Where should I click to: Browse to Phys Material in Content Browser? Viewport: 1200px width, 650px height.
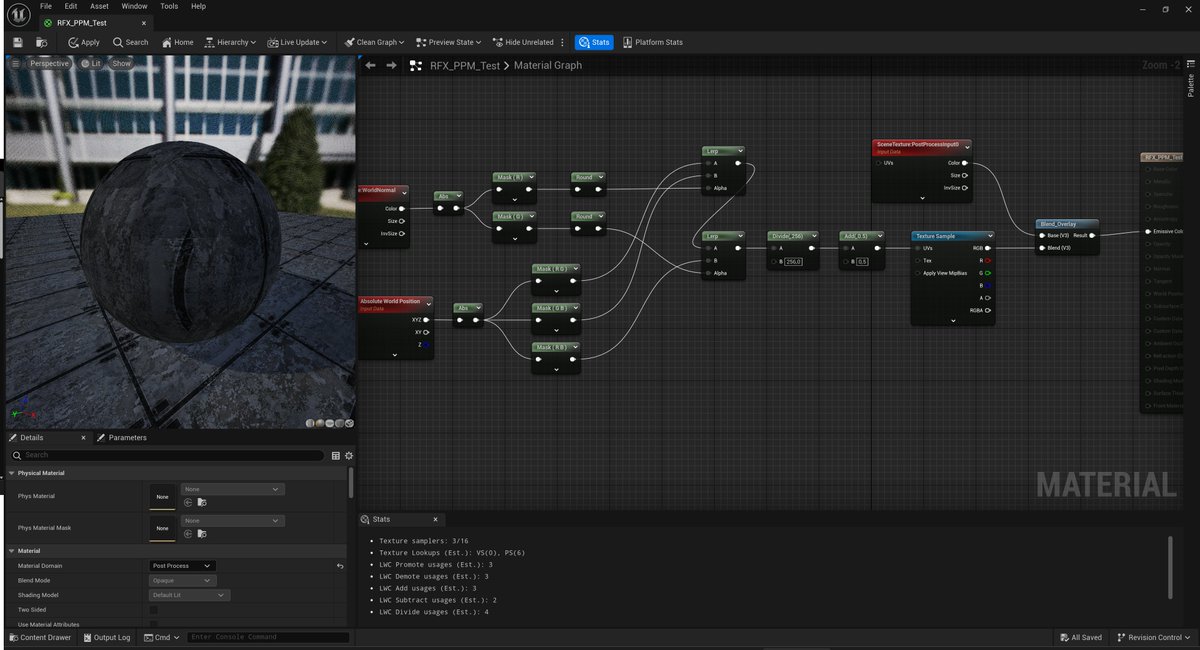201,502
